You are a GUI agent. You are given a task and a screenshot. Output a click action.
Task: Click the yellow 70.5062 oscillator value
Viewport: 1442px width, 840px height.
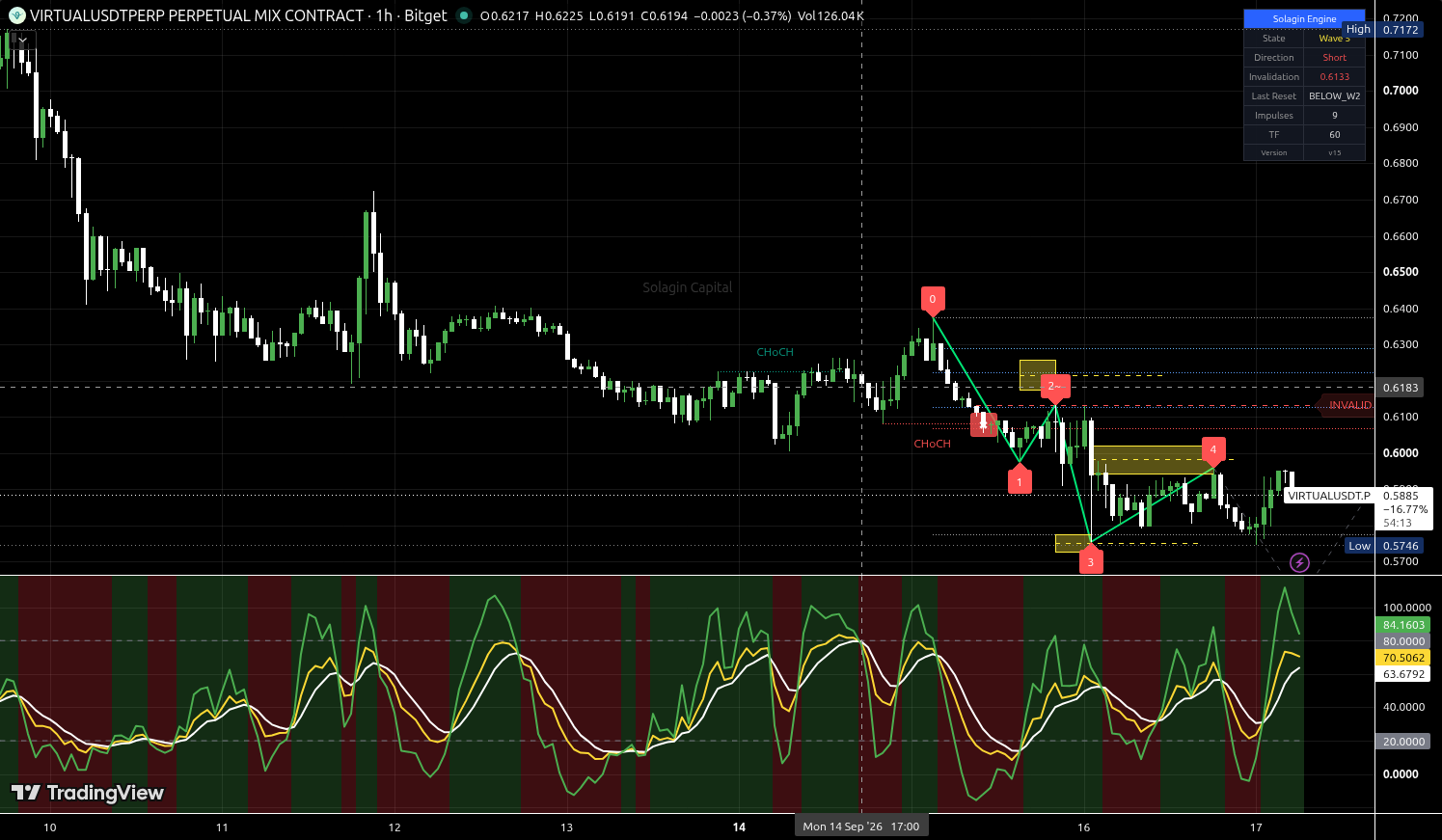pyautogui.click(x=1403, y=658)
